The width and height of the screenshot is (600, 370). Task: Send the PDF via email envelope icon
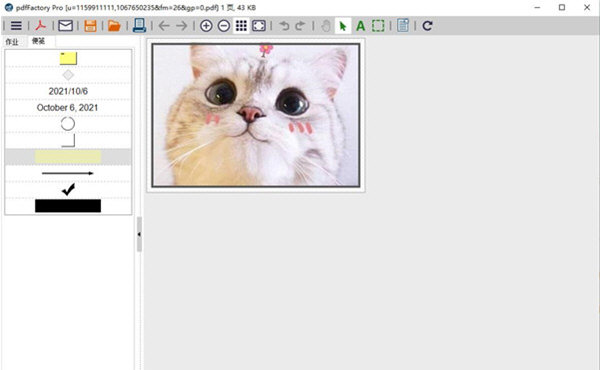tap(65, 26)
